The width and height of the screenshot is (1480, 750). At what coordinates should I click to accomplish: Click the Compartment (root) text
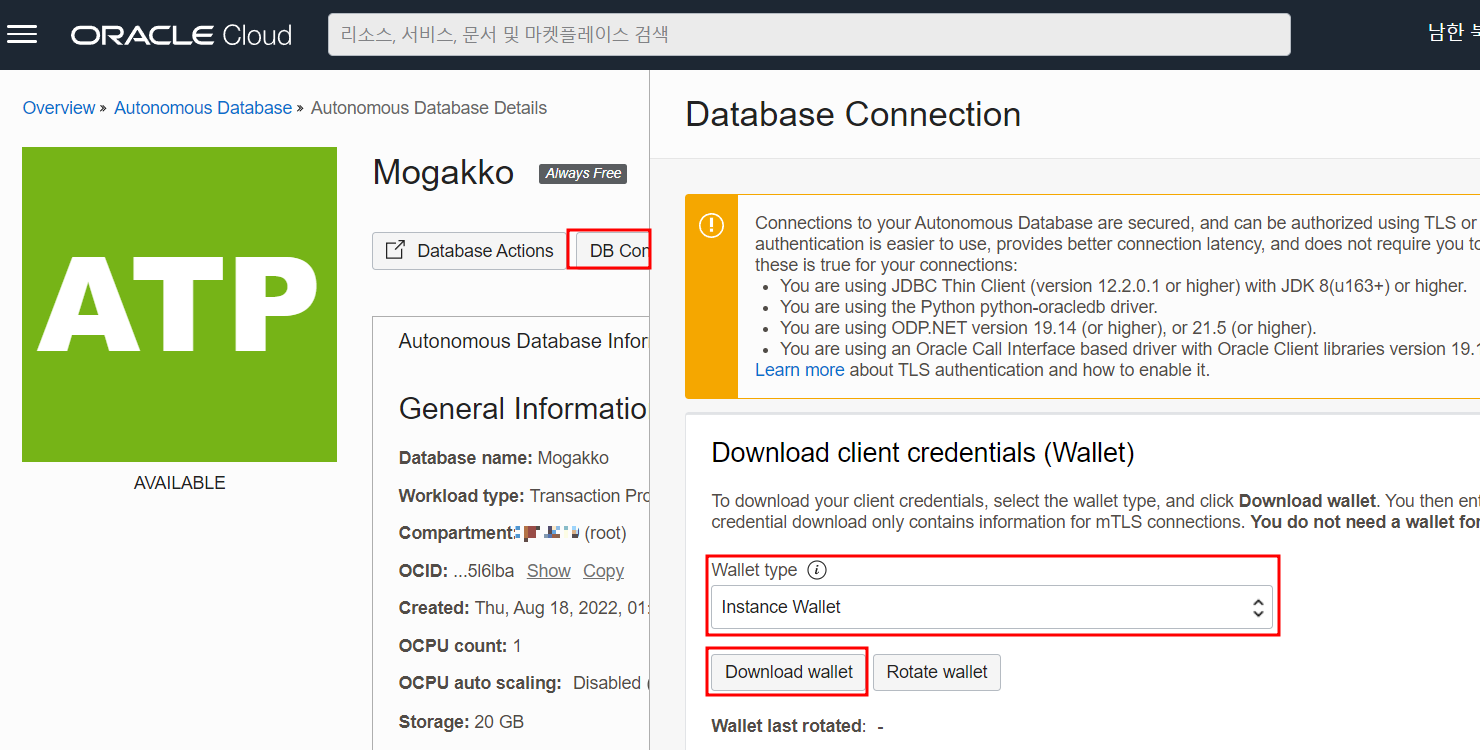pos(513,533)
